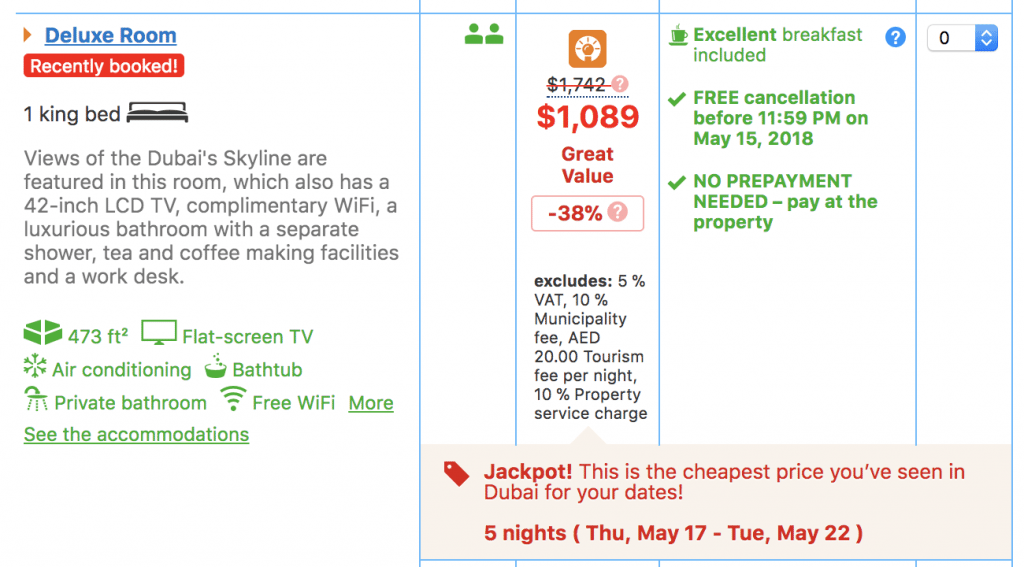Click the Free WiFi signal icon
Image resolution: width=1024 pixels, height=567 pixels.
pyautogui.click(x=233, y=398)
